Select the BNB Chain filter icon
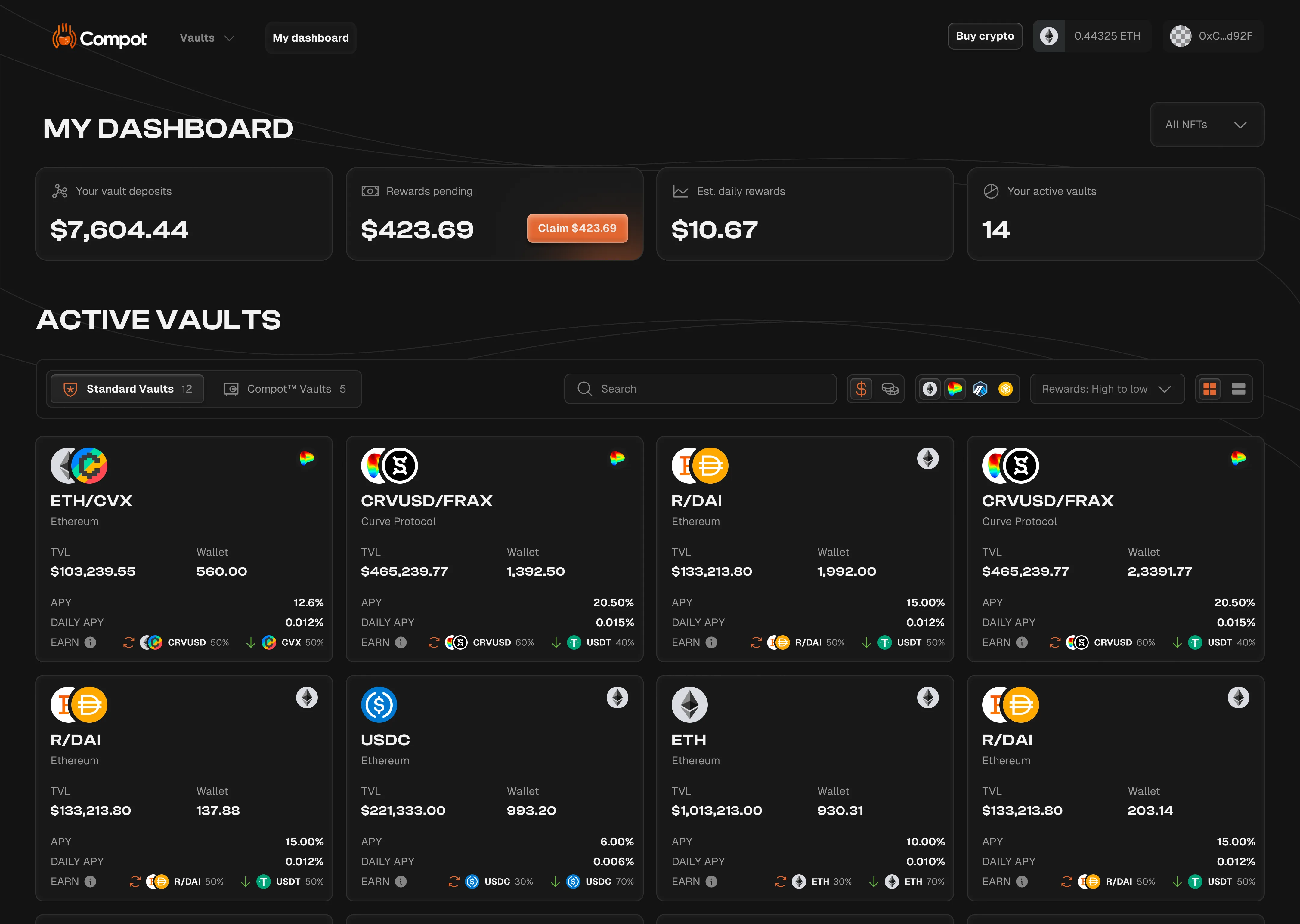The image size is (1300, 924). (x=1006, y=389)
